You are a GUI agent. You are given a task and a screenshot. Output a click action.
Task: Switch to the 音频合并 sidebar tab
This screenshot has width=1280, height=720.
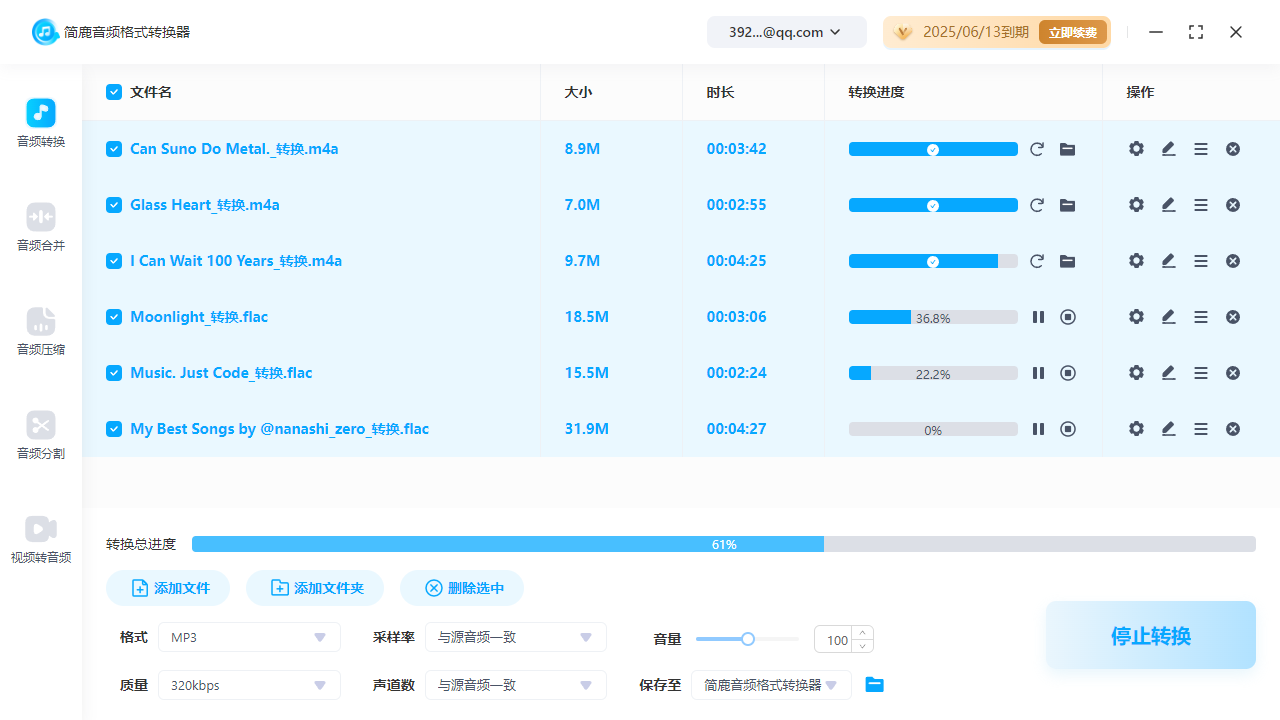[41, 228]
